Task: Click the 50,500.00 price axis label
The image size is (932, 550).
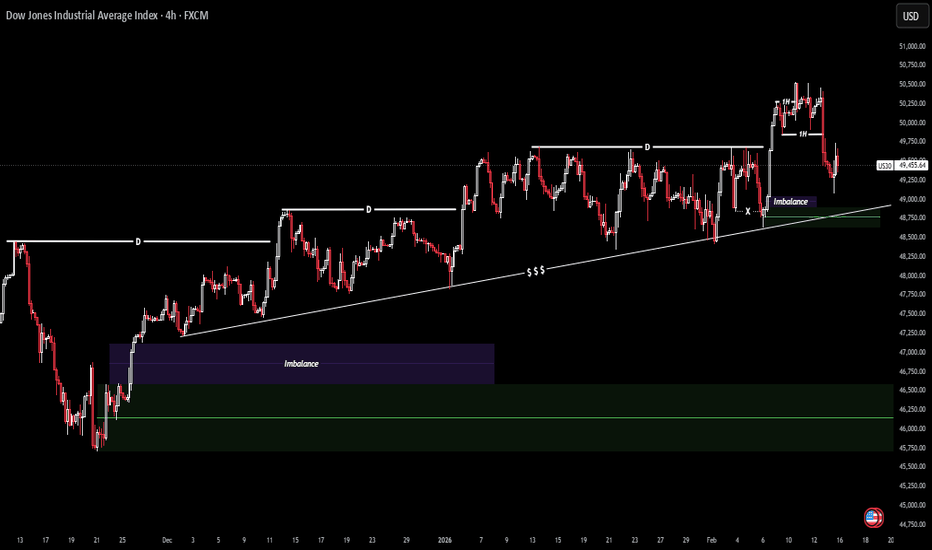Action: click(912, 84)
